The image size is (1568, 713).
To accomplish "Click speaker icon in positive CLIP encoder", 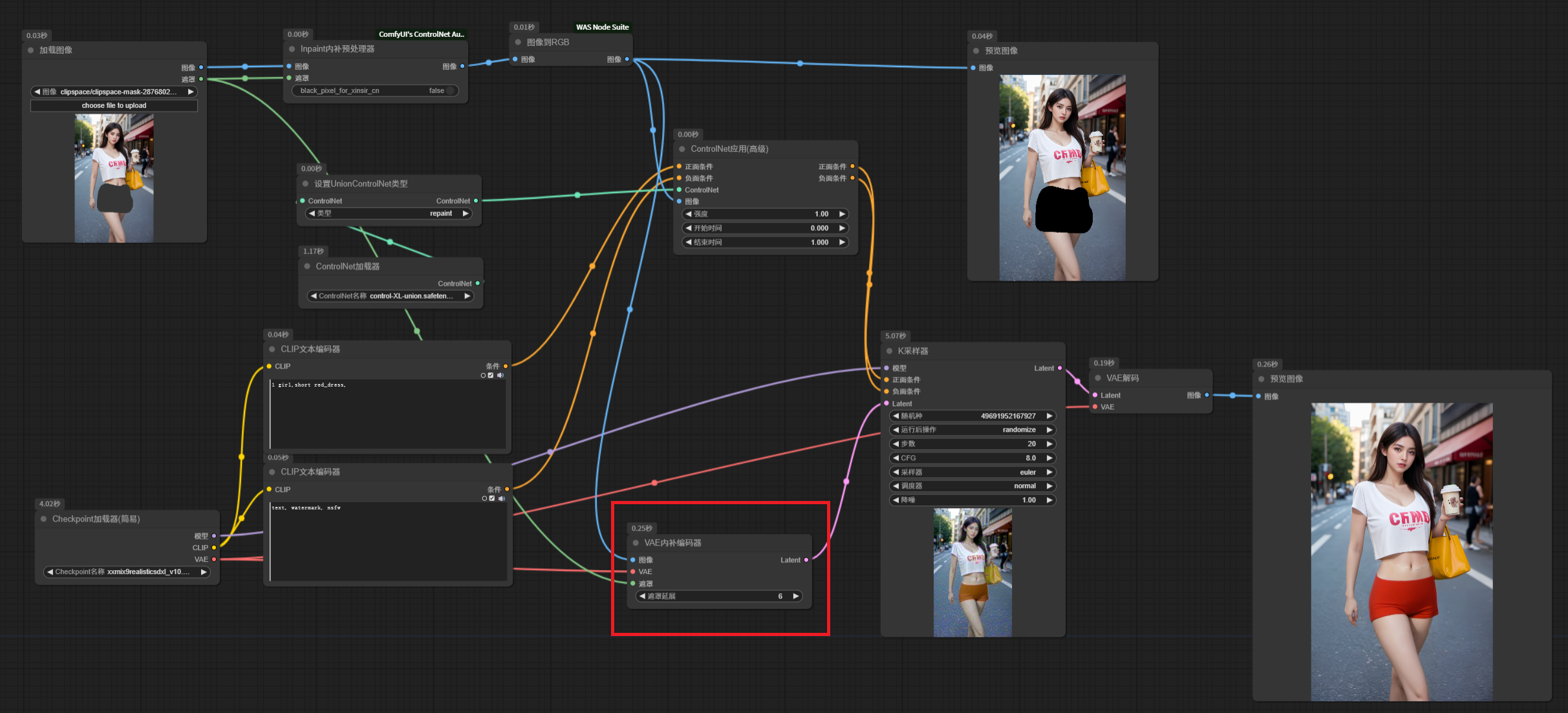I will [500, 376].
